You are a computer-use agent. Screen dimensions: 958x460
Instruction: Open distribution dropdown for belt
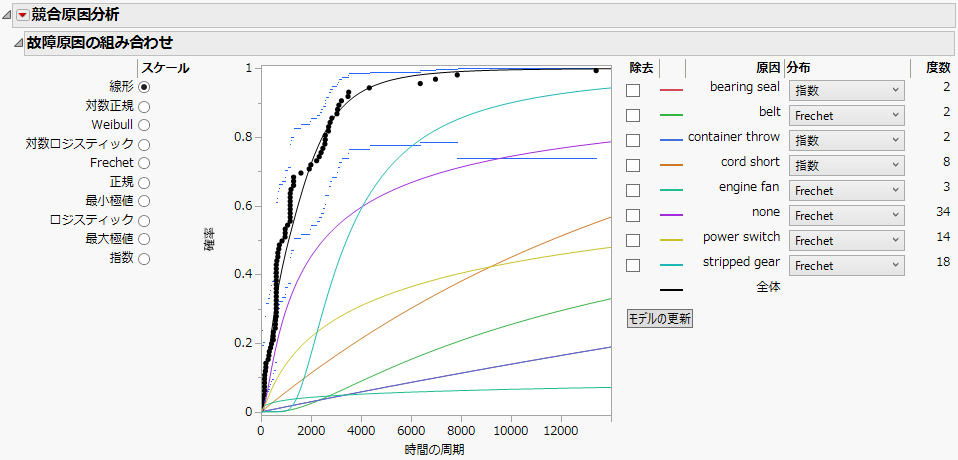coord(847,115)
